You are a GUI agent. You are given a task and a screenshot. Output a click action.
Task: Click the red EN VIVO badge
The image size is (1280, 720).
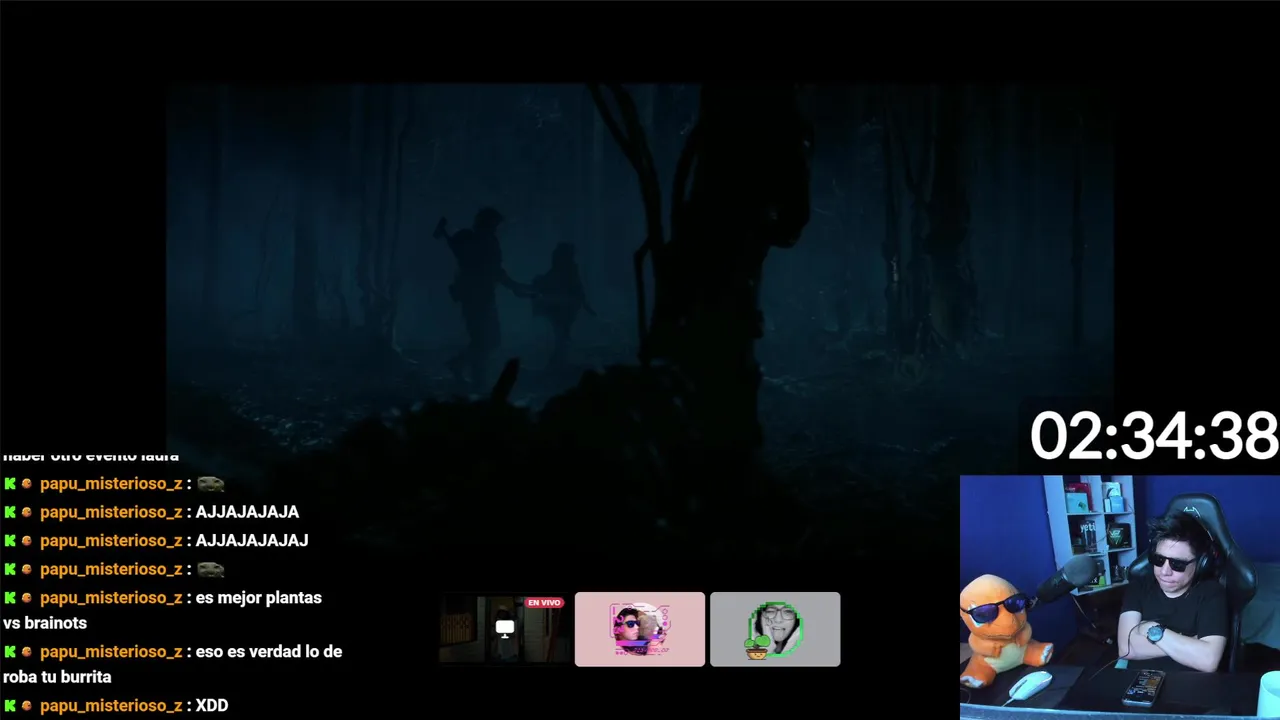[544, 603]
